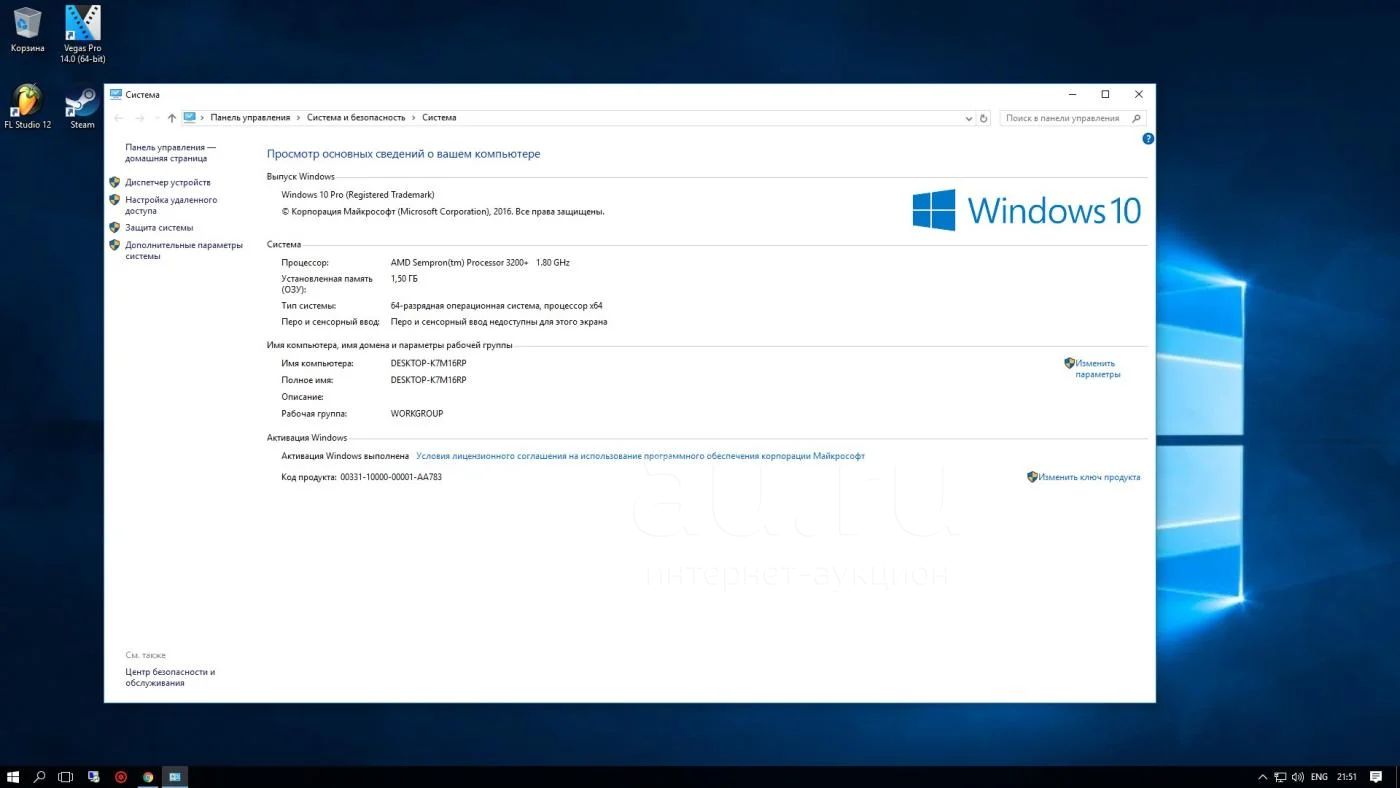Open Панель управления — домашняя страница link
This screenshot has width=1400, height=788.
coord(170,152)
